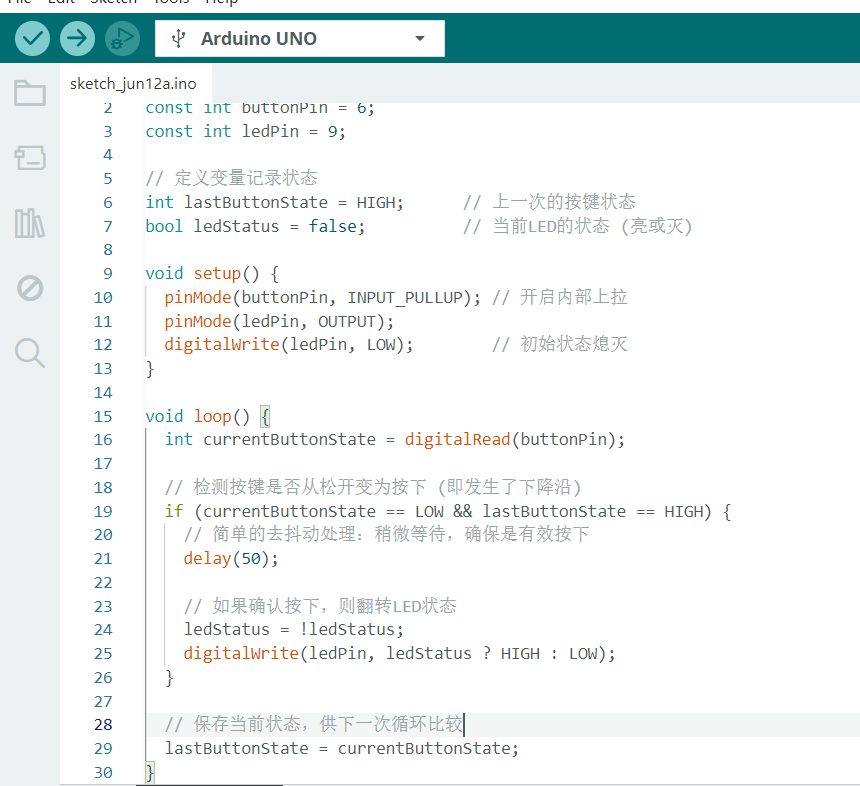Viewport: 860px width, 786px height.
Task: Click the comment '// 初始状态熄灭'
Action: click(x=559, y=344)
